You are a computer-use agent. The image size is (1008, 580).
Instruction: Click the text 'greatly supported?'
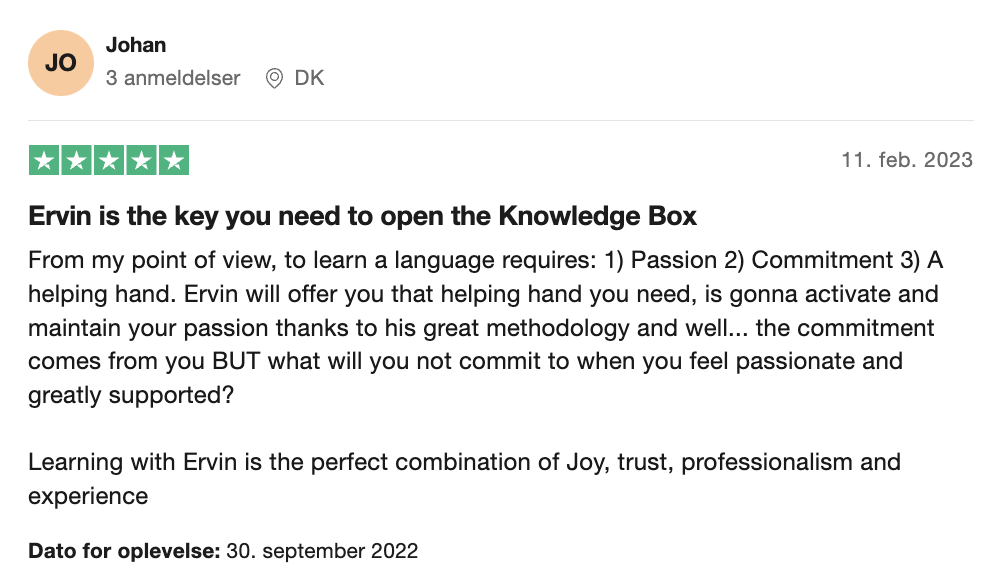click(x=131, y=395)
